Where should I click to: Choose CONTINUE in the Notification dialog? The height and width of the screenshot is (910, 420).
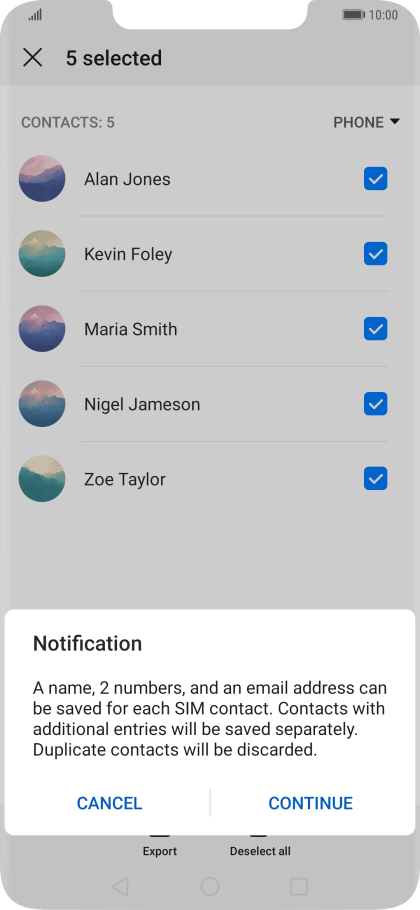point(310,803)
